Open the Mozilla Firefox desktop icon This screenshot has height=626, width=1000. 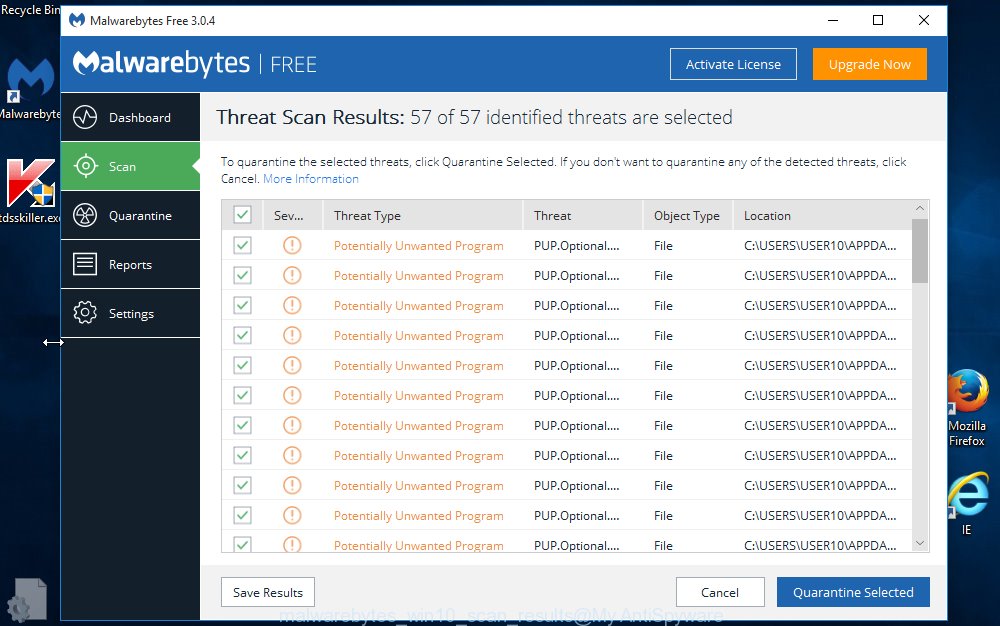point(967,391)
